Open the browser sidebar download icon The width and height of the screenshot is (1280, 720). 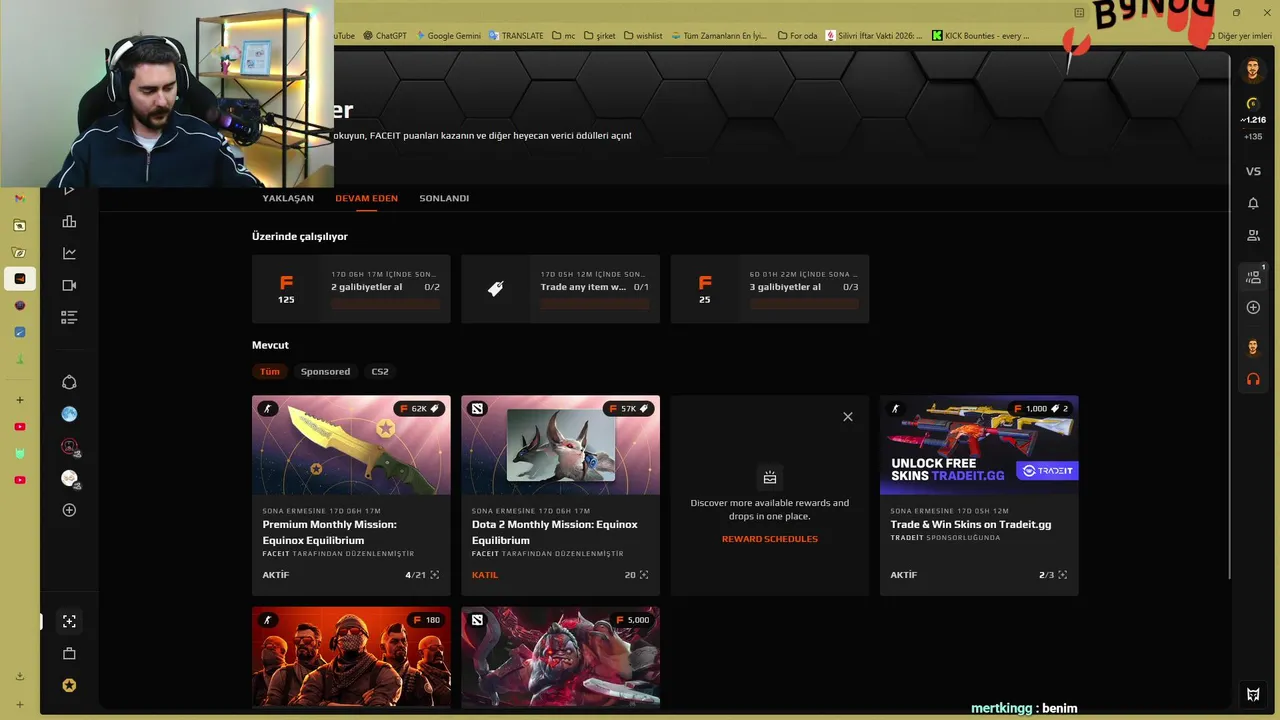pyautogui.click(x=19, y=676)
